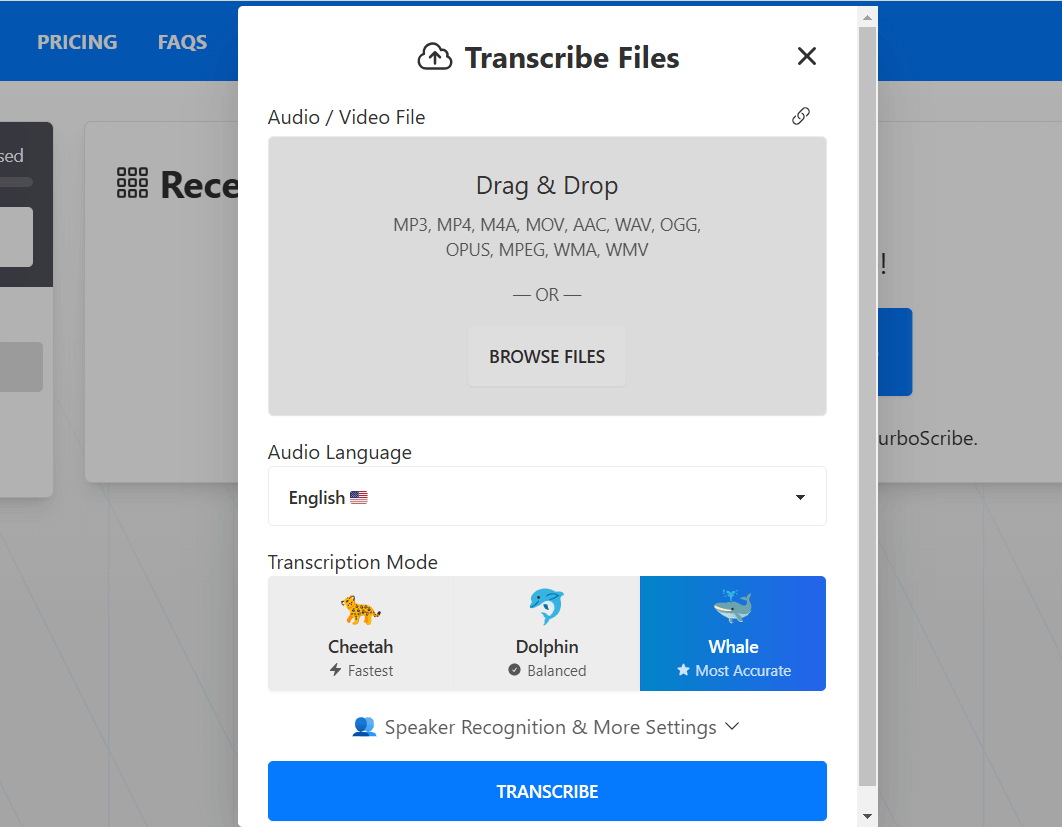Go to the FAQS navigation item
The width and height of the screenshot is (1062, 827).
tap(182, 42)
